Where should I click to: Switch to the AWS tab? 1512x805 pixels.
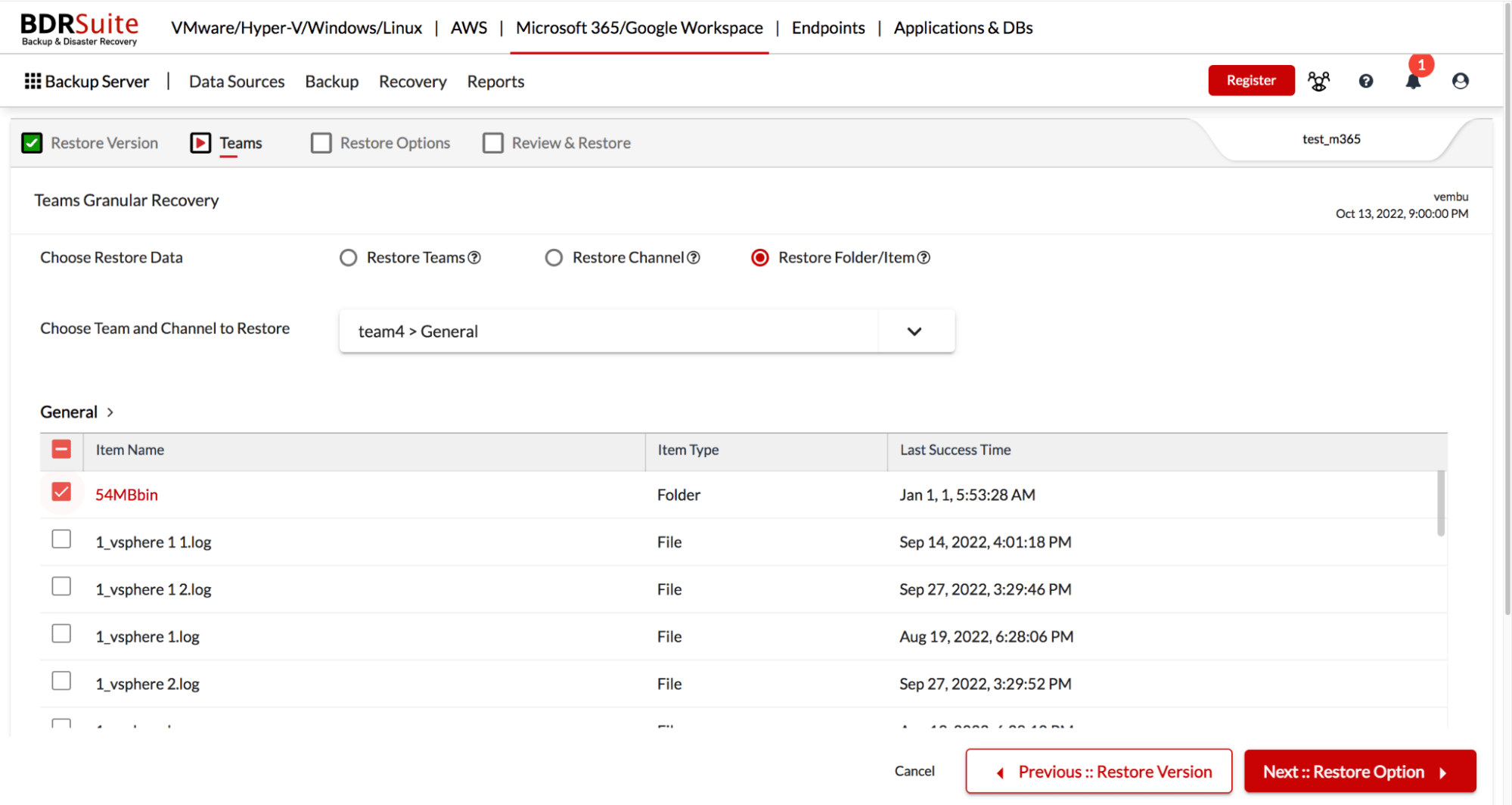[x=469, y=28]
